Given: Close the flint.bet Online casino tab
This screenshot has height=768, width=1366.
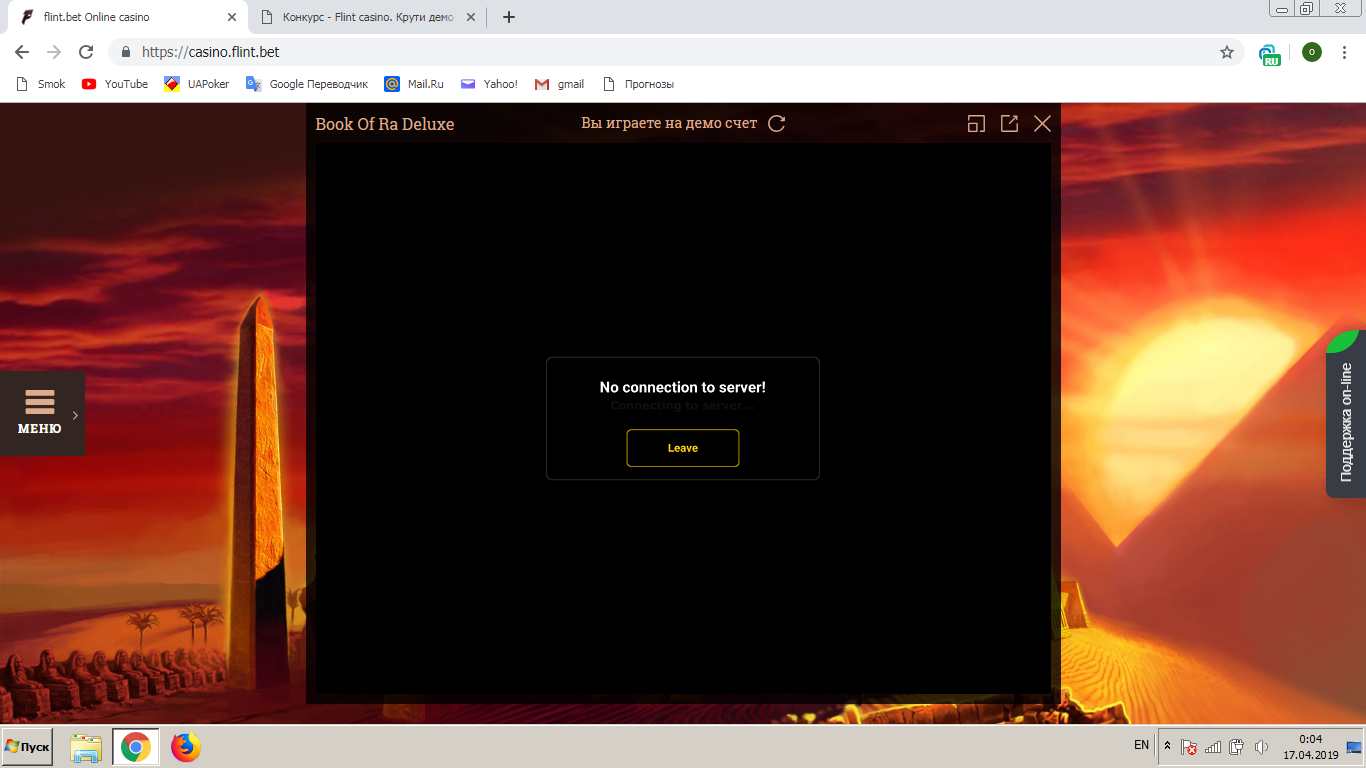Looking at the screenshot, I should coord(232,17).
